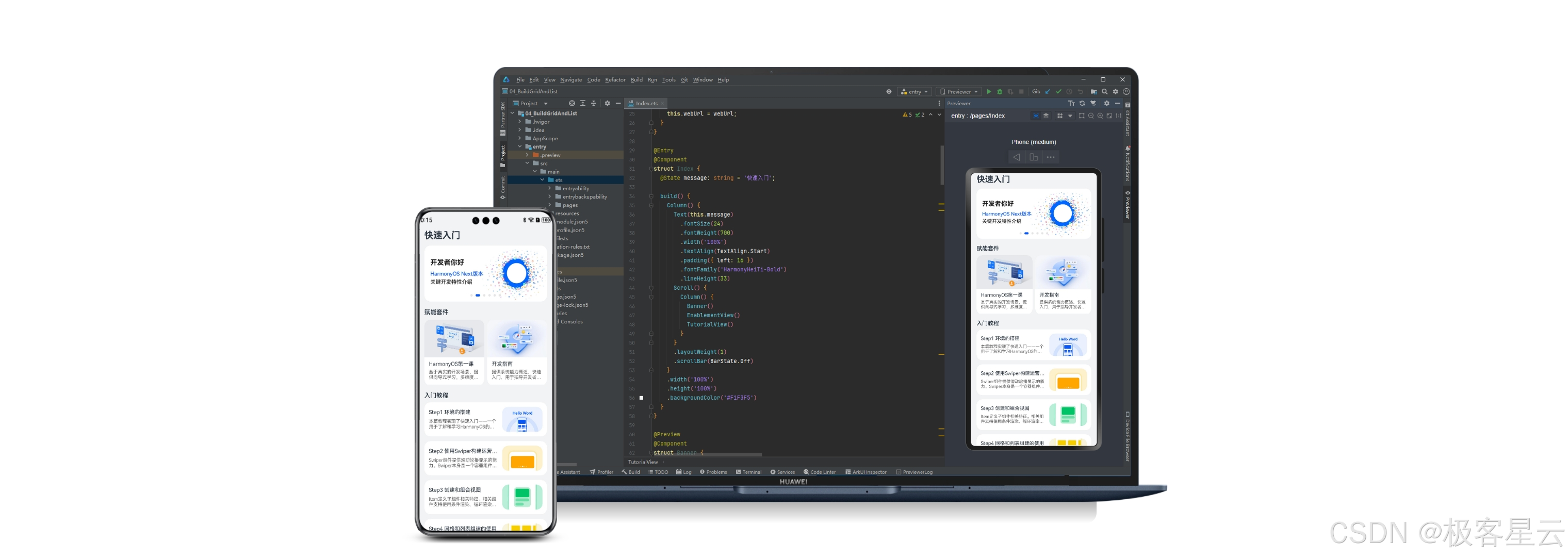Click the Git update project arrow
The height and width of the screenshot is (559, 1568).
point(1048,92)
